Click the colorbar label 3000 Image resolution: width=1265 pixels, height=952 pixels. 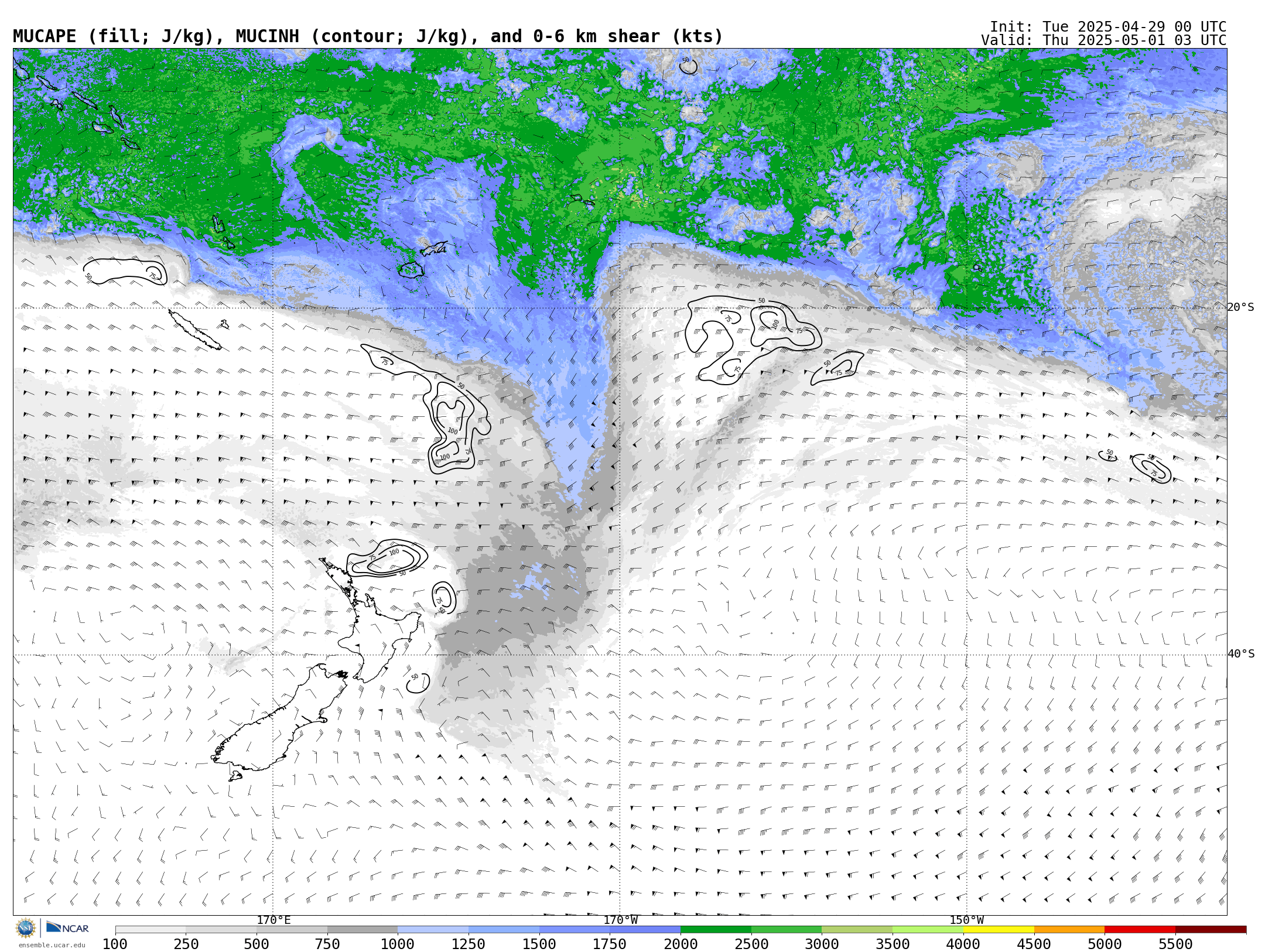point(822,944)
